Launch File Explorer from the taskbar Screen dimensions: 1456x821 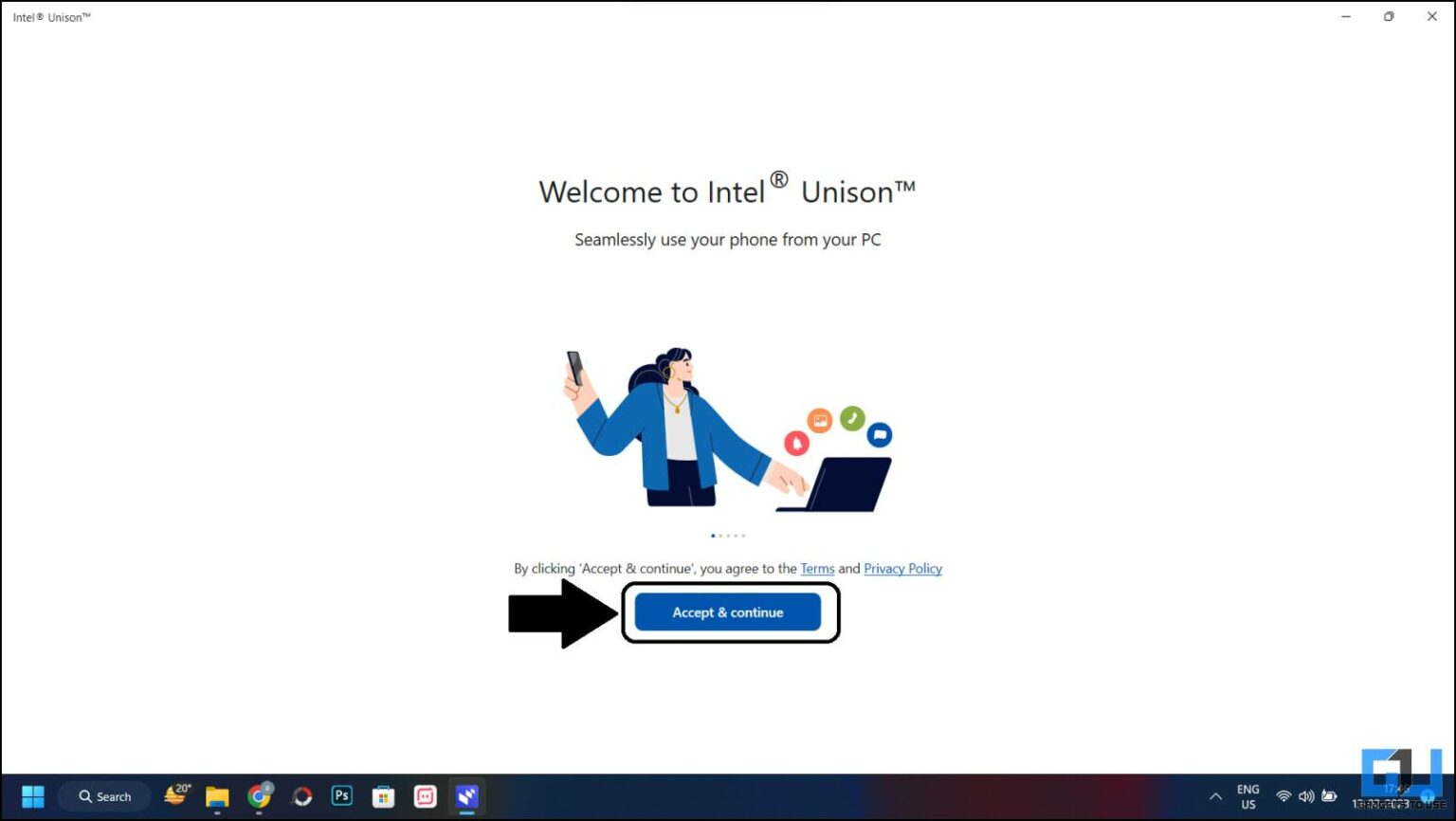click(216, 796)
